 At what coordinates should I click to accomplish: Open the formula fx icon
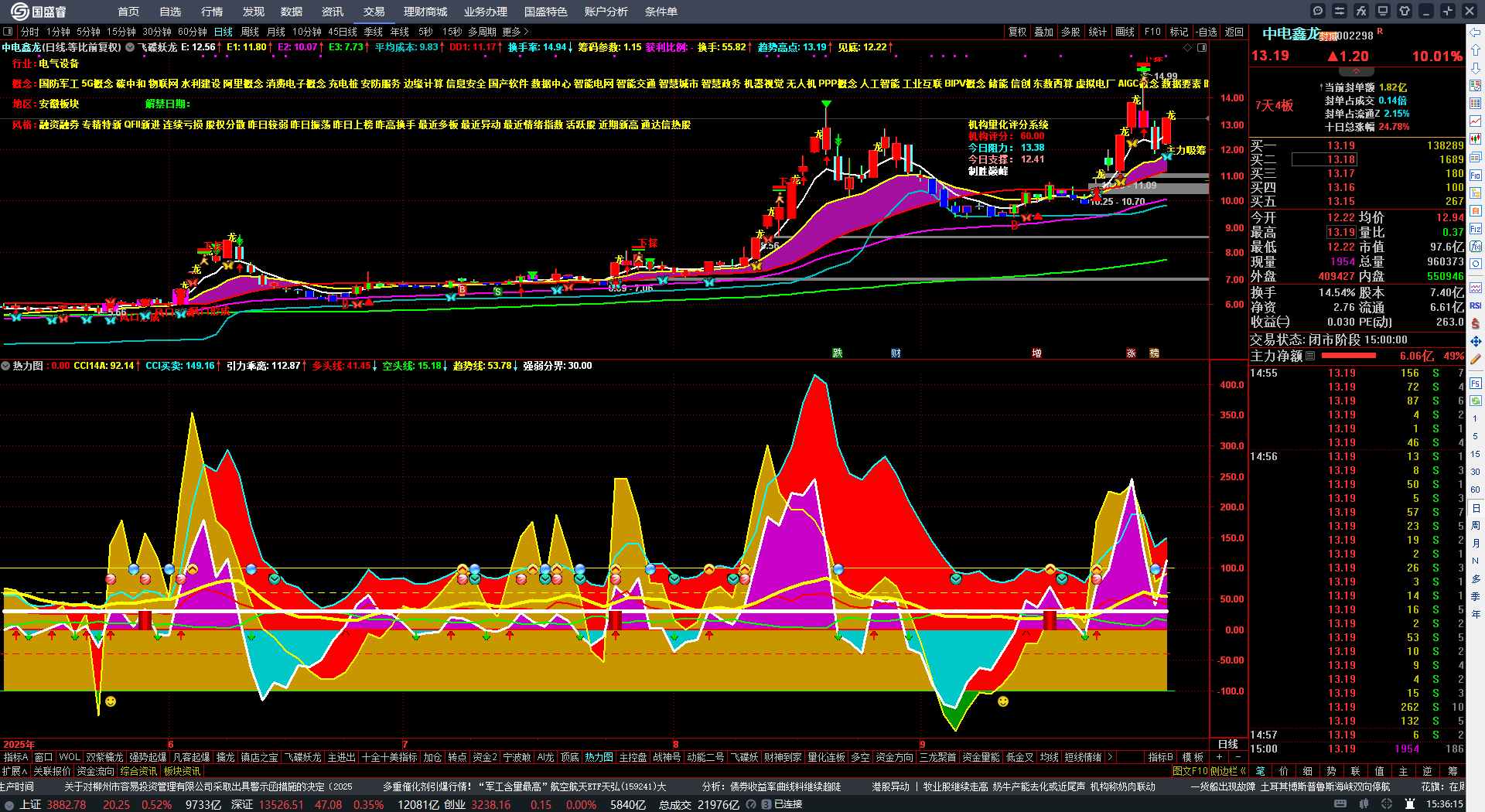click(1361, 11)
